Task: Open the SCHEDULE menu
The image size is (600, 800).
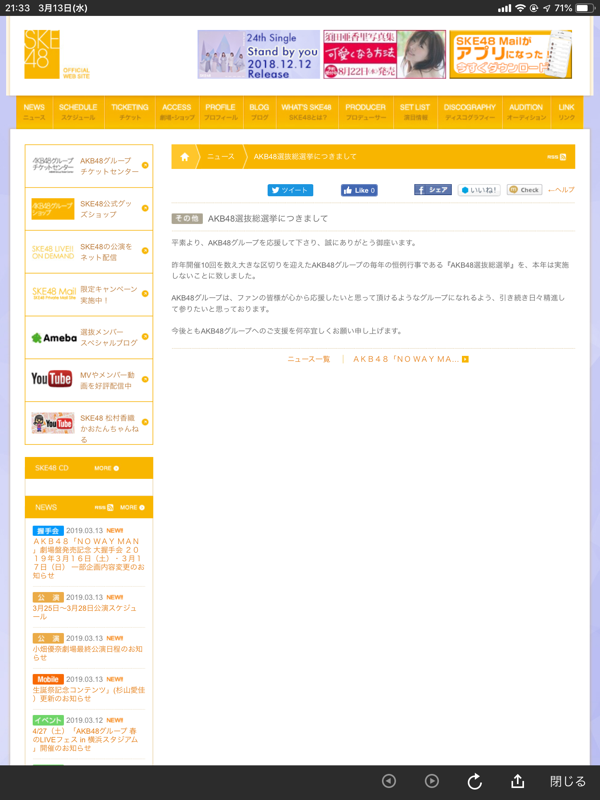Action: click(x=78, y=112)
